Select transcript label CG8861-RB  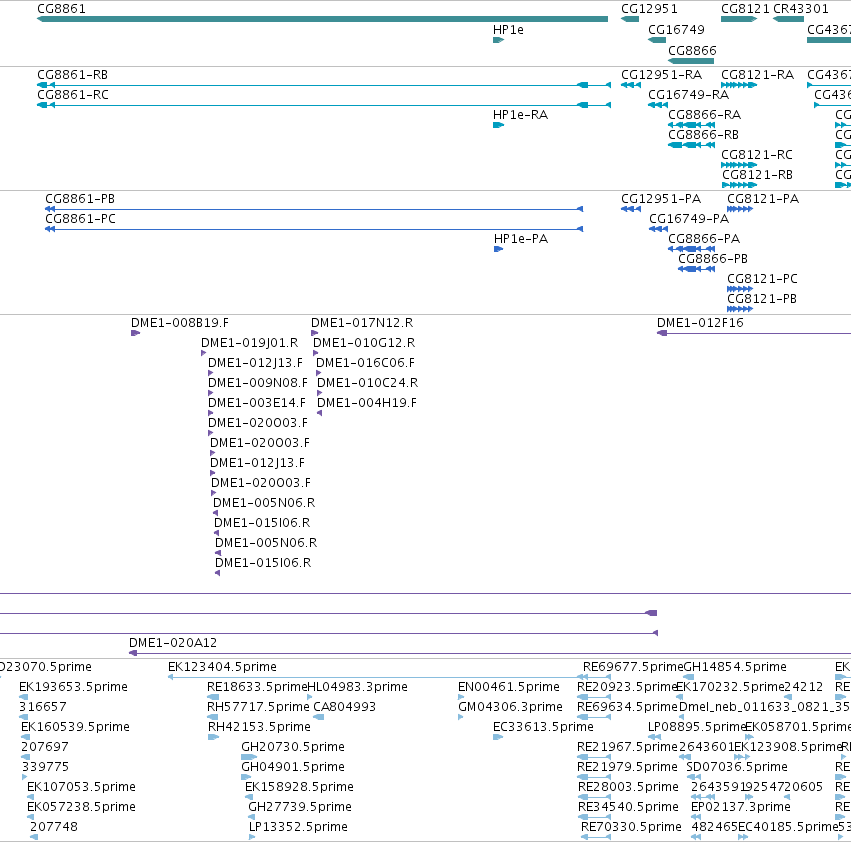pos(72,74)
